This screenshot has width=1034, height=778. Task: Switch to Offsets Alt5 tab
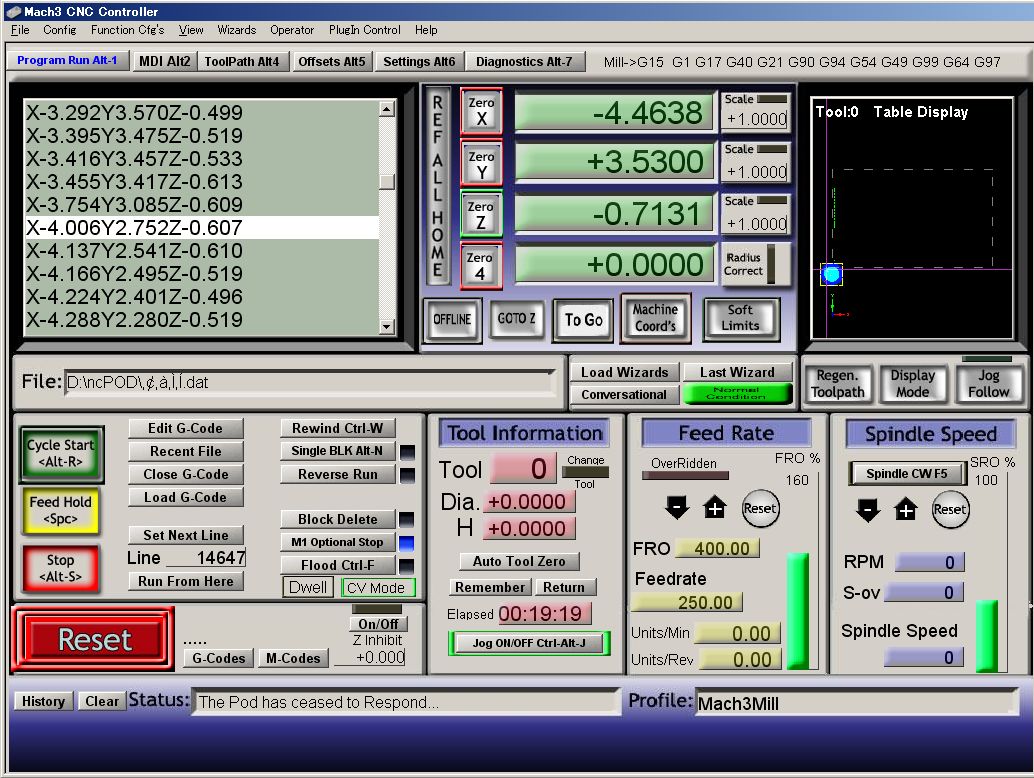coord(331,61)
